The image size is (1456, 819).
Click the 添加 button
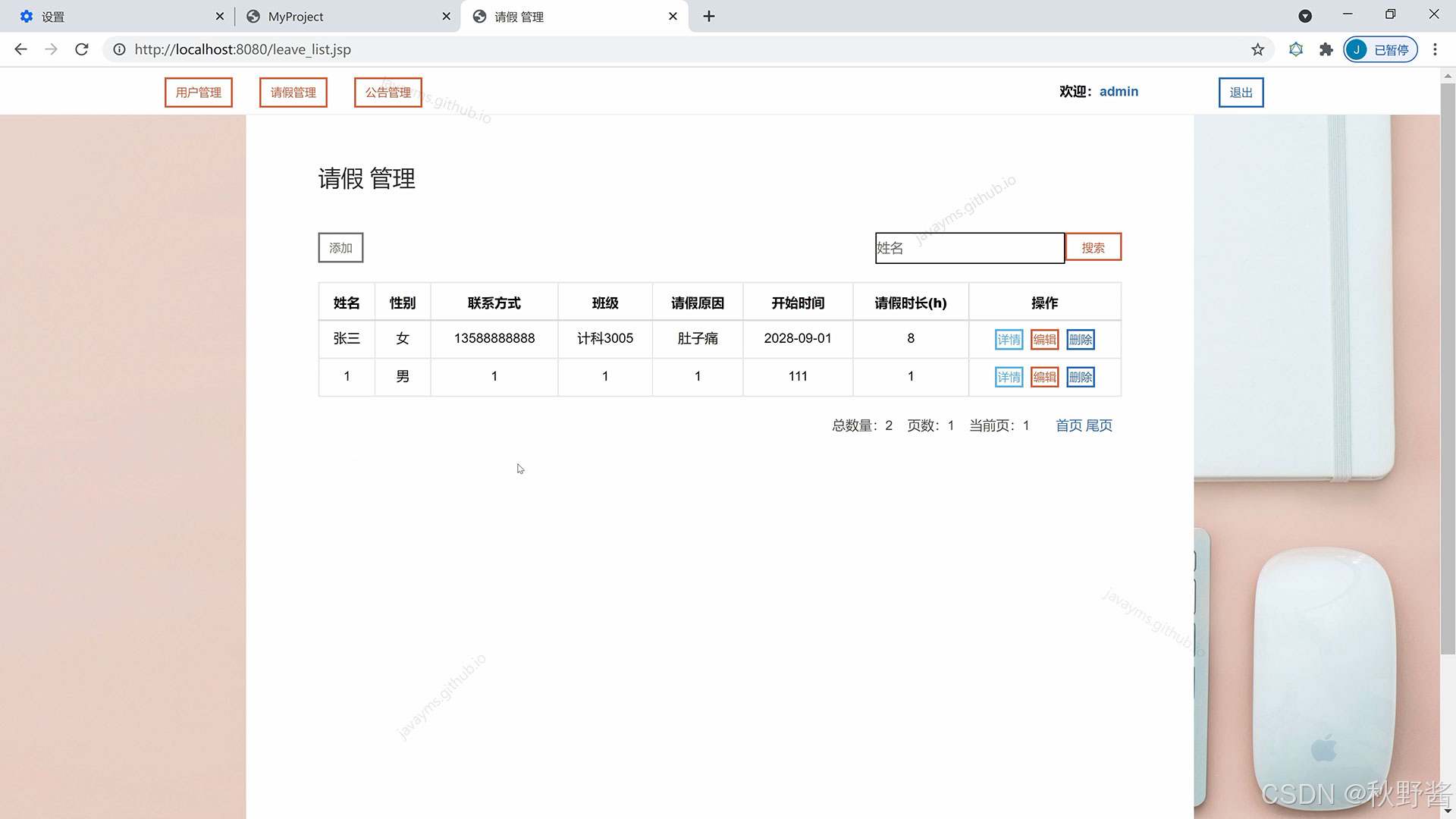[x=340, y=248]
